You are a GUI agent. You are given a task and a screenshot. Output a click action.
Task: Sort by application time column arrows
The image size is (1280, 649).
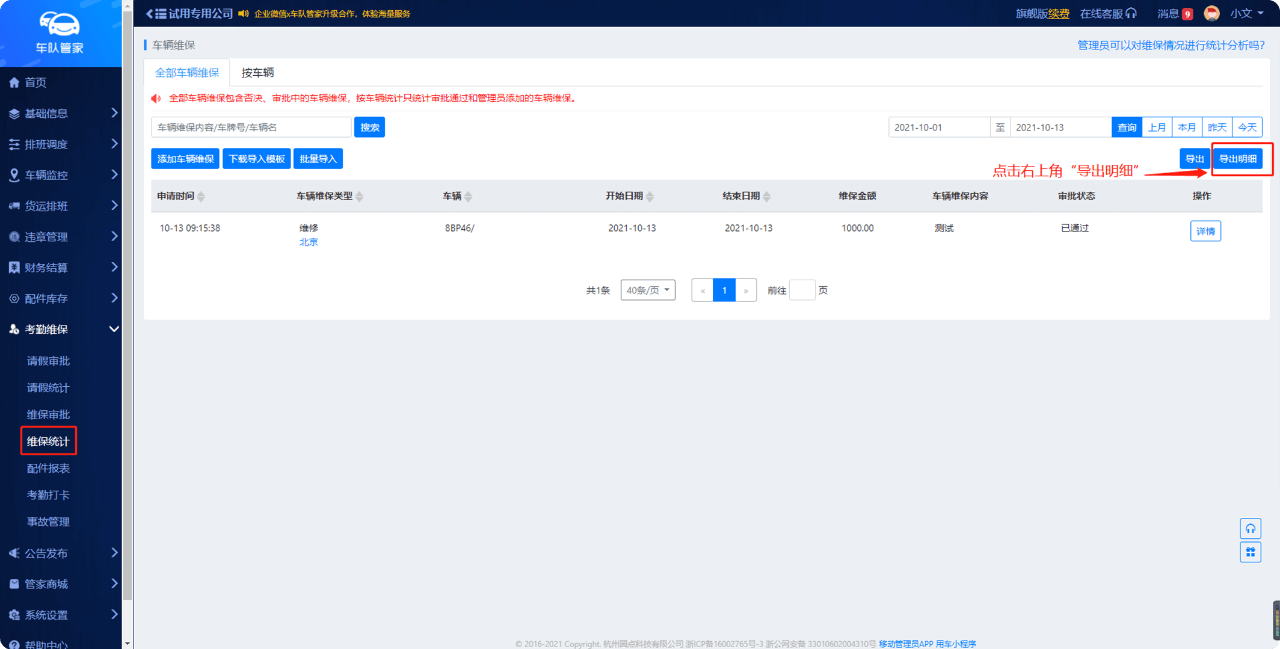click(x=201, y=196)
